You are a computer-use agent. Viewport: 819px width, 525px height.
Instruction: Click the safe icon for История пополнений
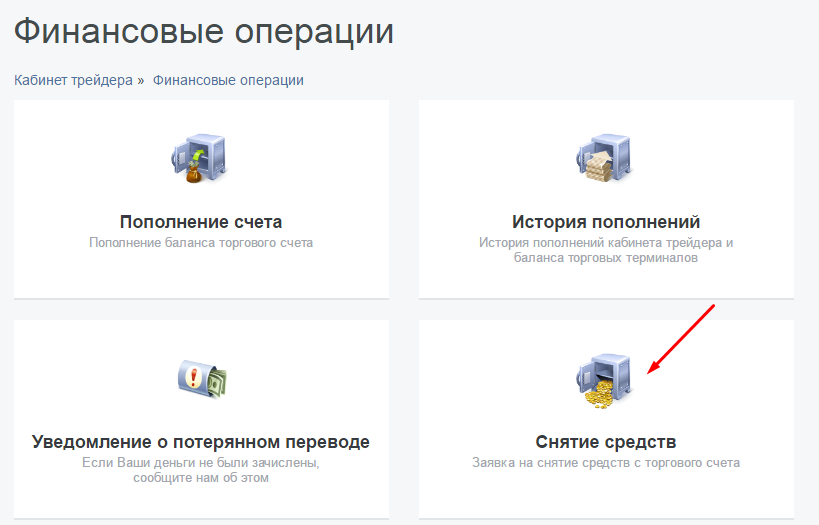pos(605,158)
